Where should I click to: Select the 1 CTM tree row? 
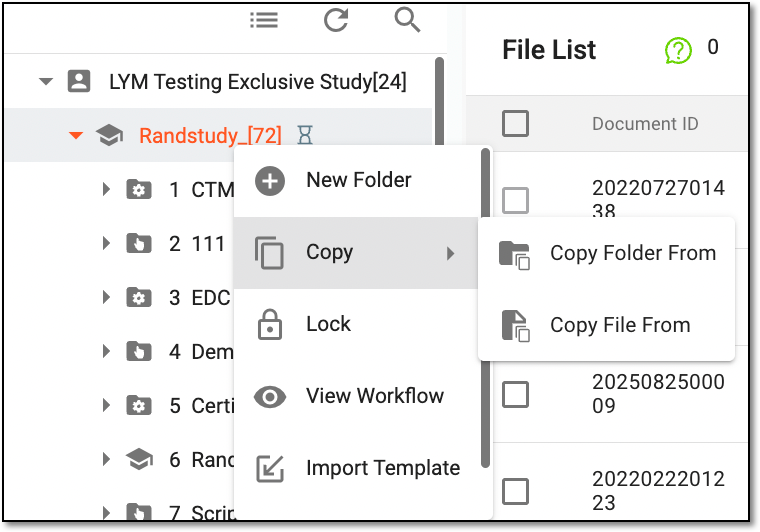click(201, 189)
